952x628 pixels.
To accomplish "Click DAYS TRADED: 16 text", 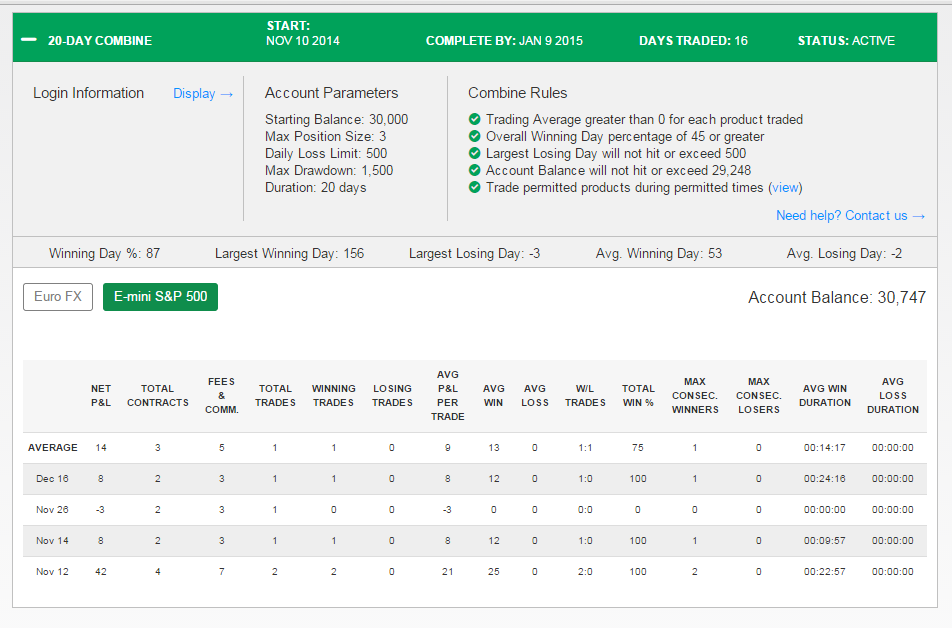I will 693,41.
